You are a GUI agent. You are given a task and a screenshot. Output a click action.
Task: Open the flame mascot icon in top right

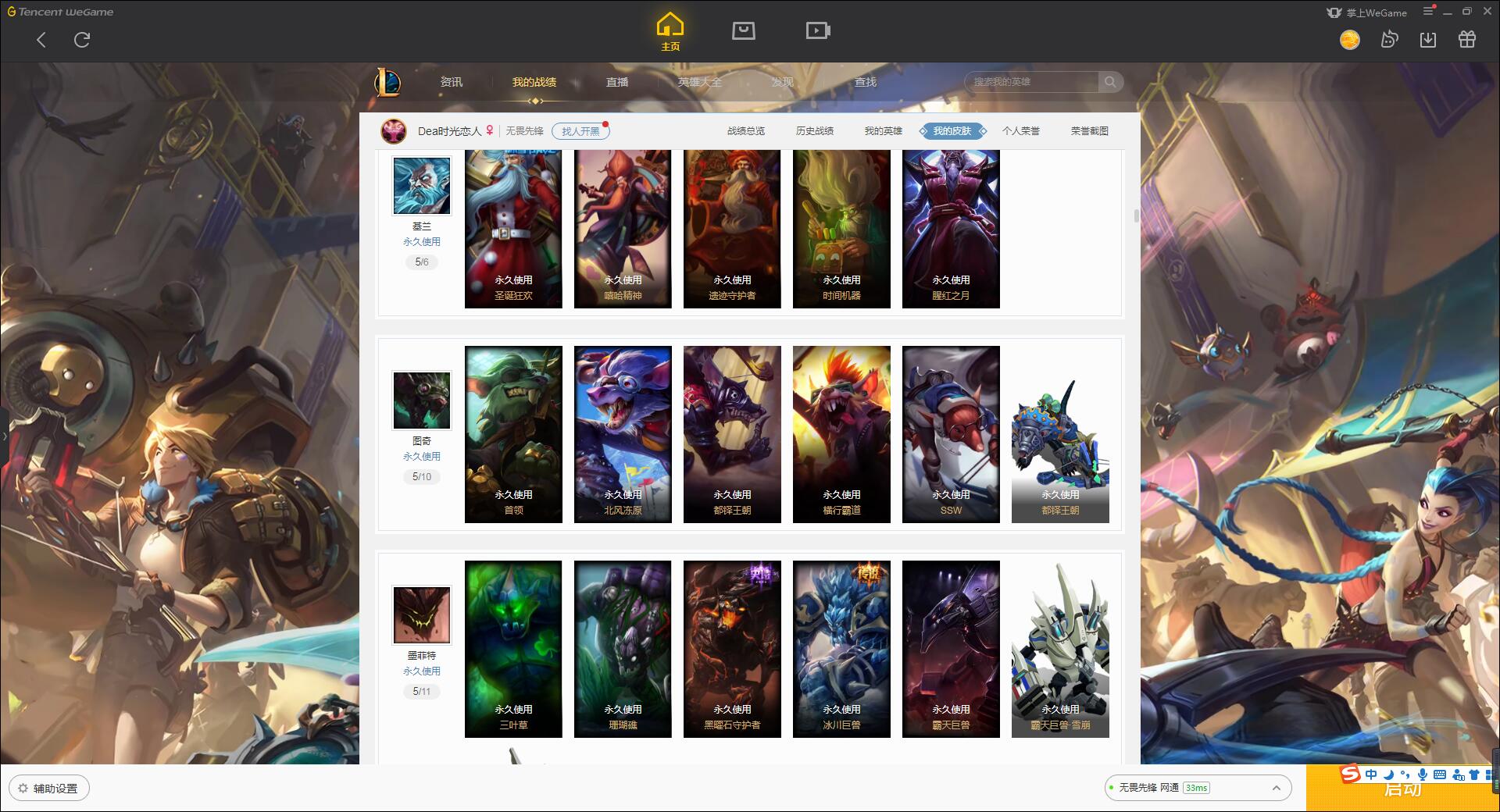point(1389,40)
